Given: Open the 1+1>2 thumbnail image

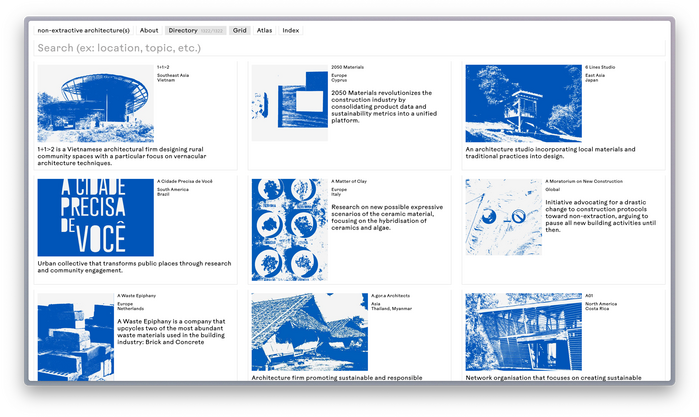Looking at the screenshot, I should click(x=95, y=103).
